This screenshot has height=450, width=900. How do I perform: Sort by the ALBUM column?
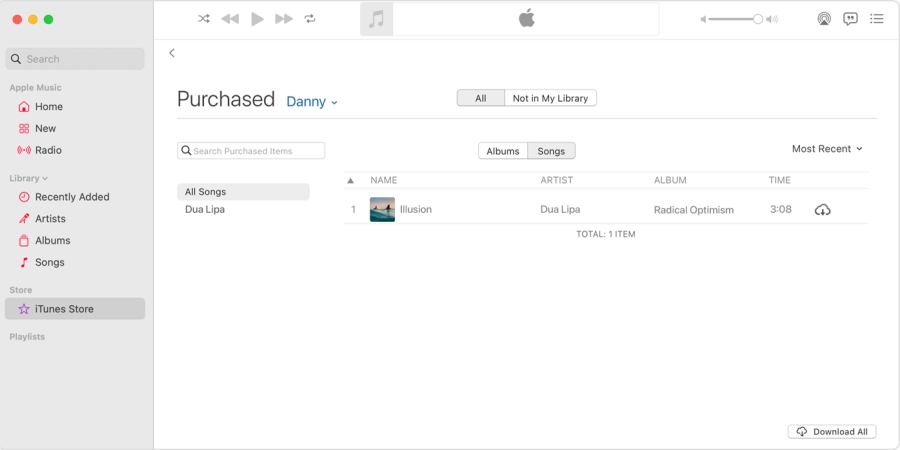[x=670, y=180]
